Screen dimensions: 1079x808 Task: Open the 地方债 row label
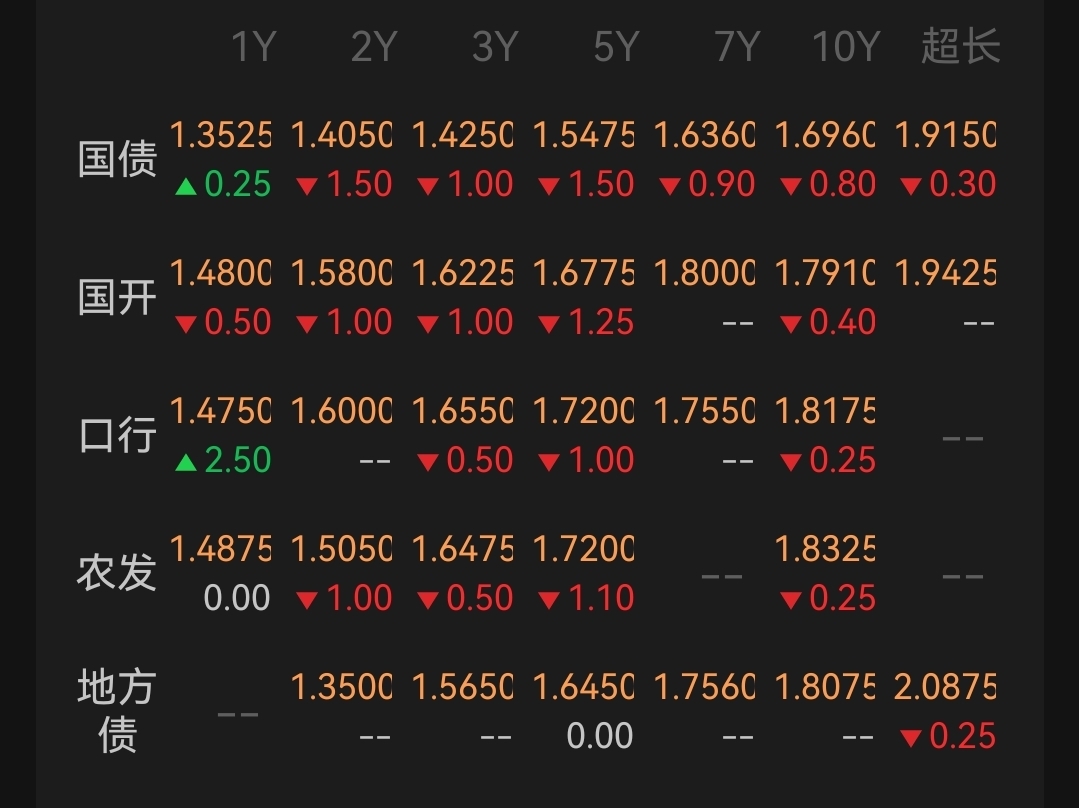118,711
